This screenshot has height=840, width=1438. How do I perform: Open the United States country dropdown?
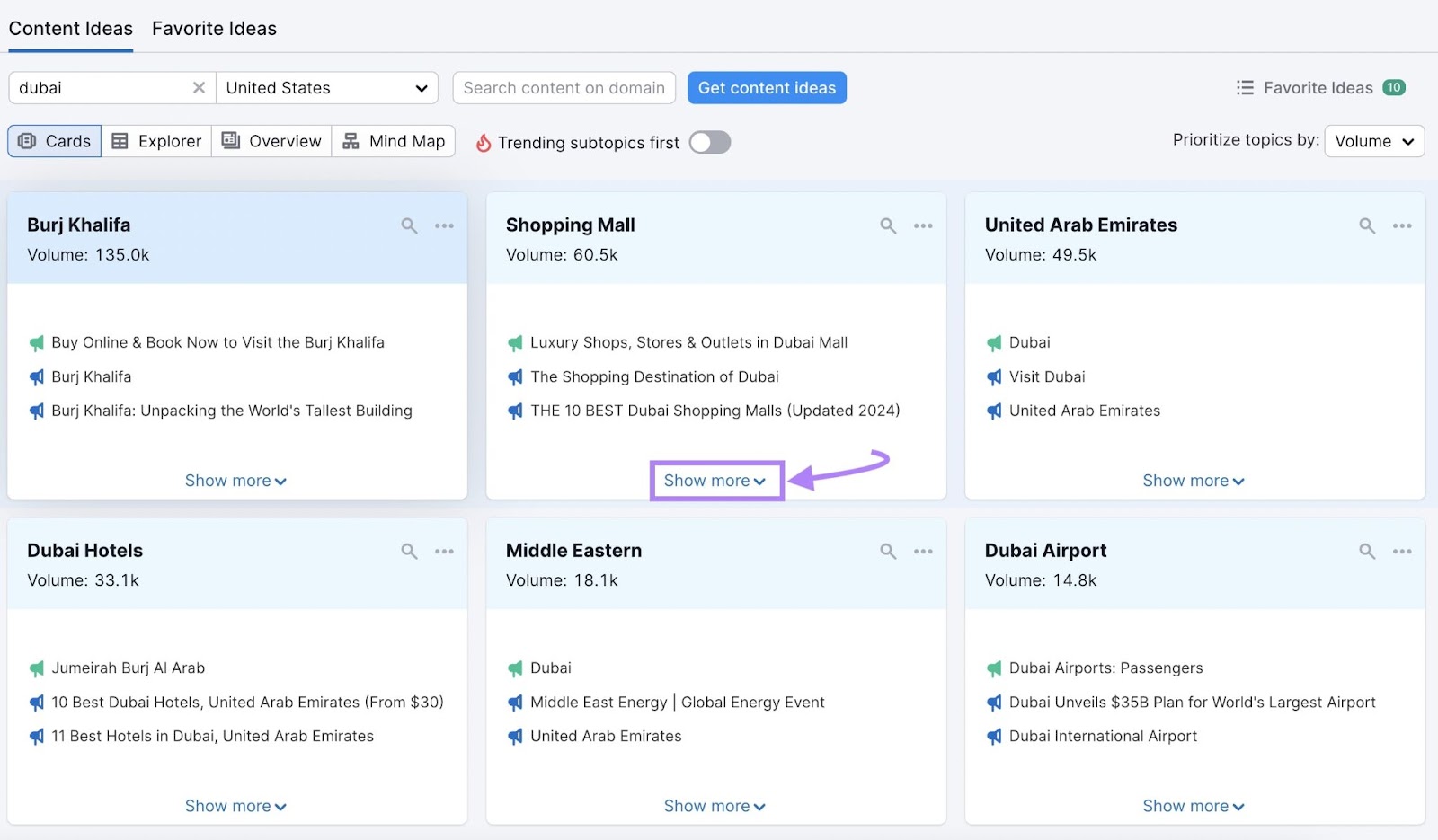click(327, 88)
